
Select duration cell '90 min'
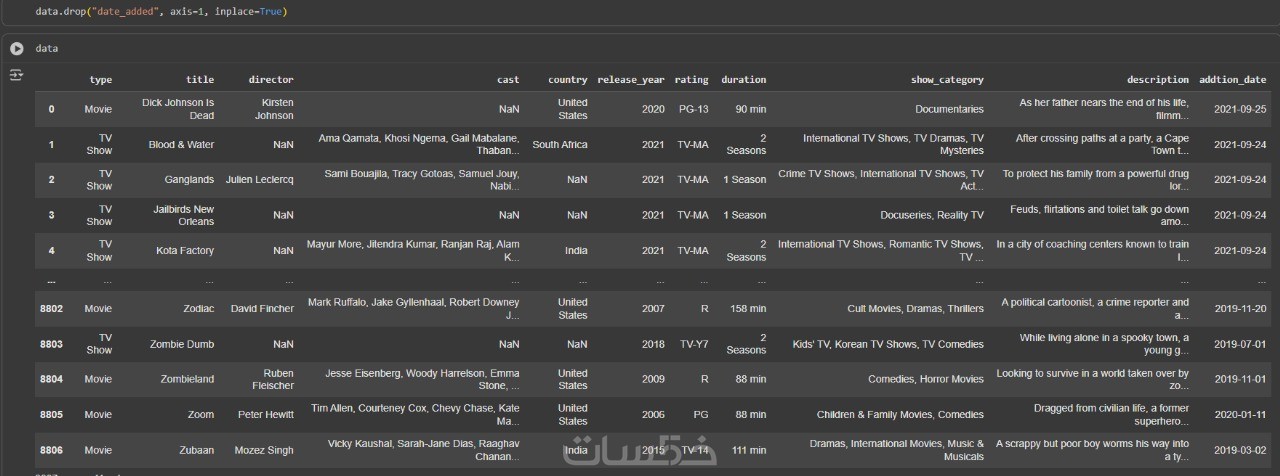pyautogui.click(x=751, y=109)
